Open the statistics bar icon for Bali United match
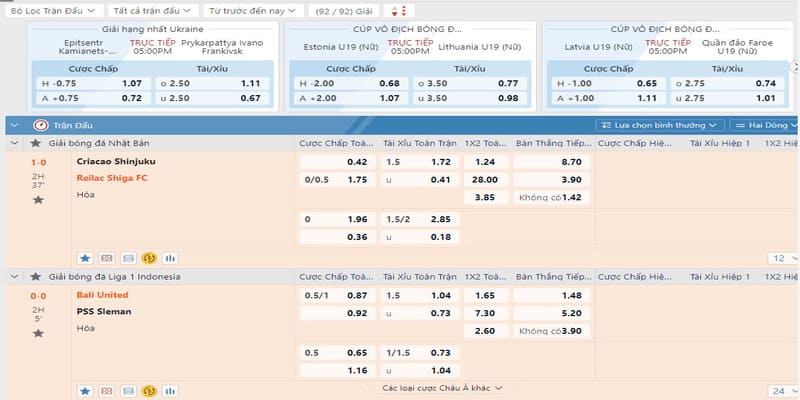This screenshot has height=400, width=800. point(170,391)
